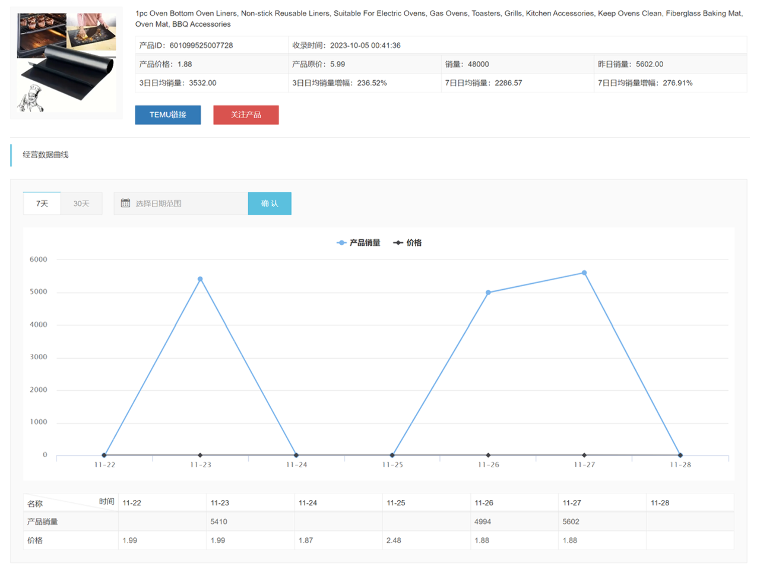The height and width of the screenshot is (570, 760).
Task: Click the 11-27 sales peak point
Action: [584, 273]
